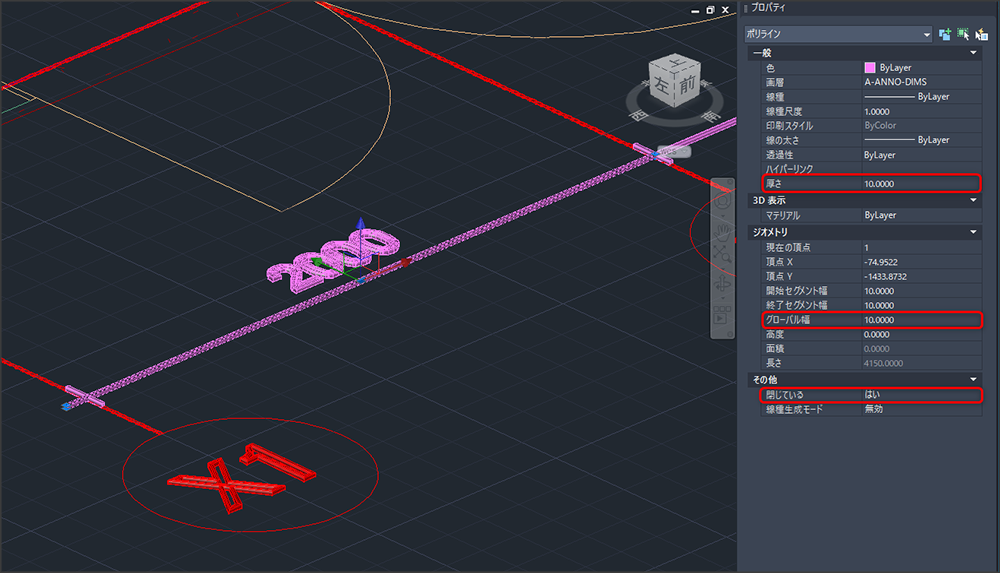Click the Select Objects icon in Properties
The height and width of the screenshot is (573, 1000).
tap(963, 34)
